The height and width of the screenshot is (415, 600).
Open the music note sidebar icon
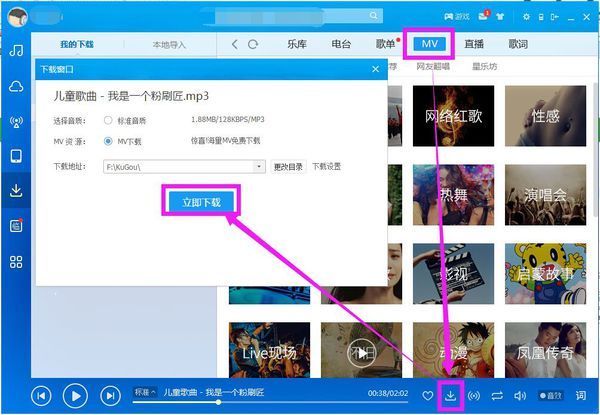coord(16,50)
